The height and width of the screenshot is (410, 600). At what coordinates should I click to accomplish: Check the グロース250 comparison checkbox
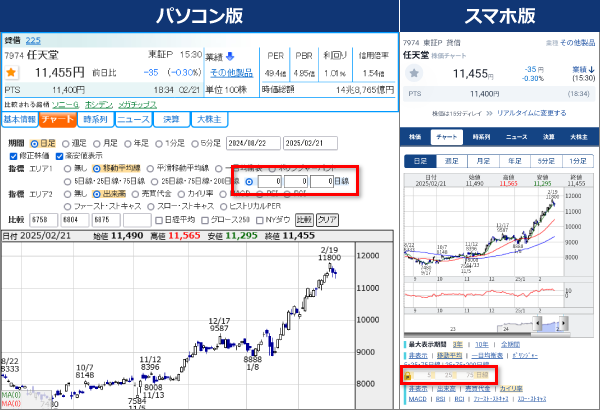pyautogui.click(x=205, y=220)
